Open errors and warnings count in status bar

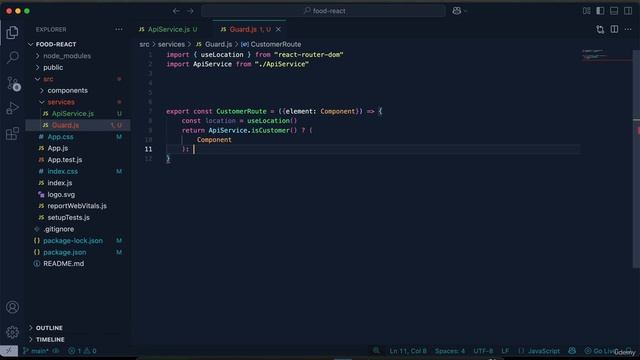82,351
